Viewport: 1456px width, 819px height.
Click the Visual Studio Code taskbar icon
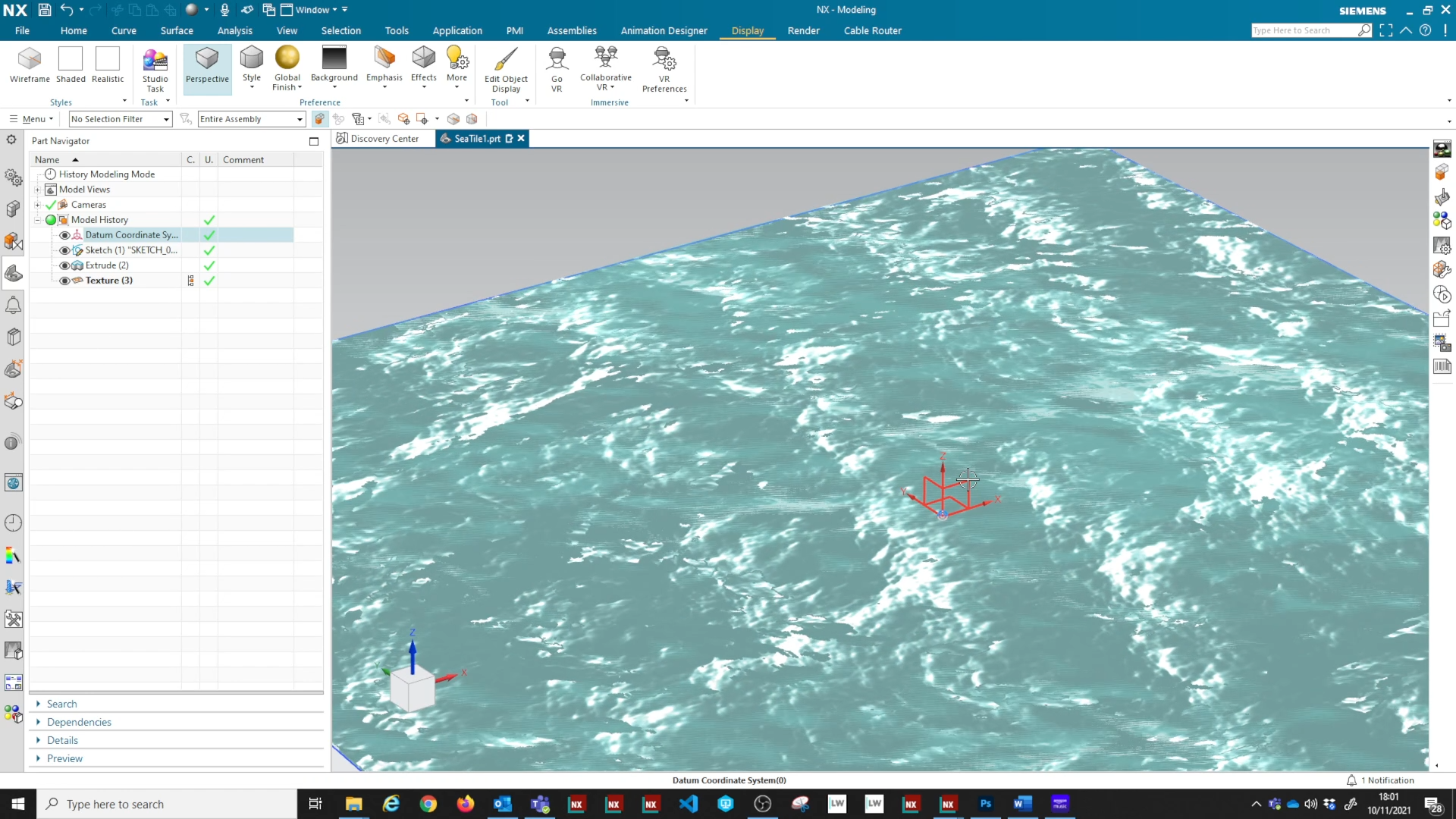pos(689,804)
